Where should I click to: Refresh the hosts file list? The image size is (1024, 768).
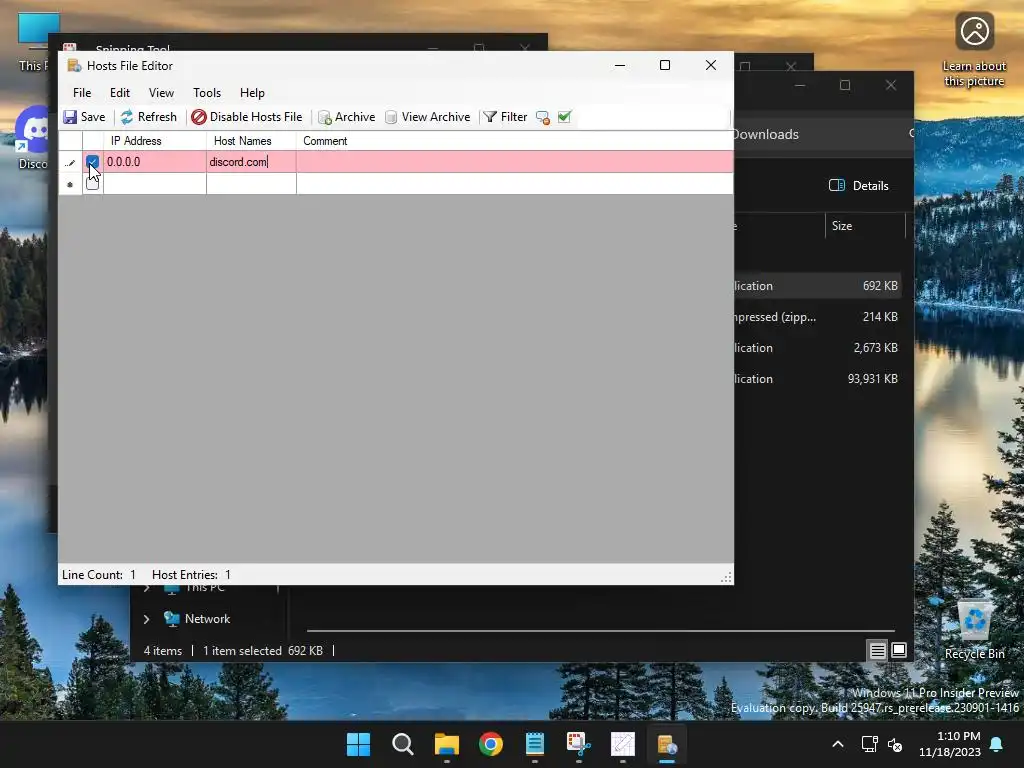tap(148, 117)
